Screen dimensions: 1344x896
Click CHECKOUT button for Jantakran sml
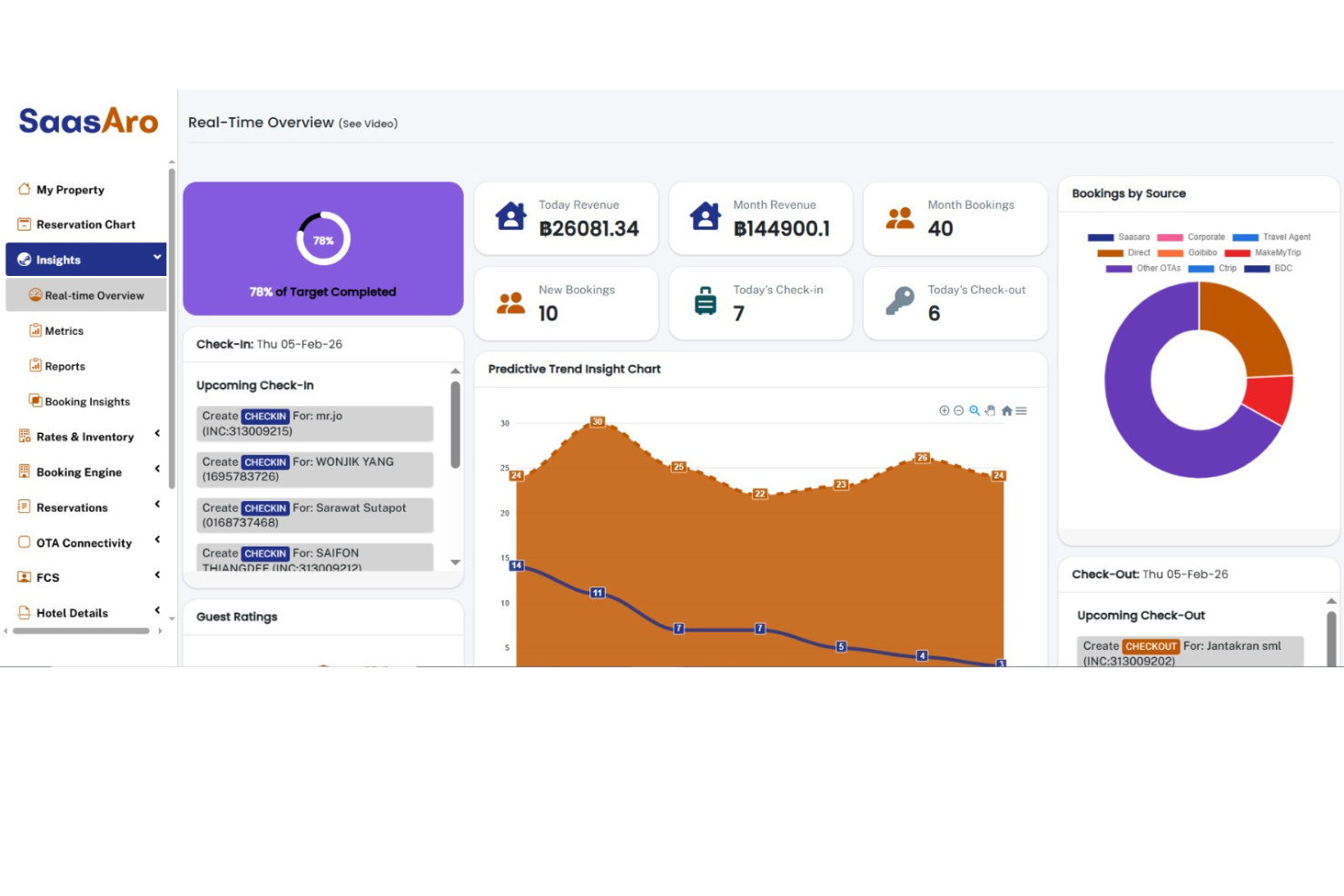tap(1151, 646)
